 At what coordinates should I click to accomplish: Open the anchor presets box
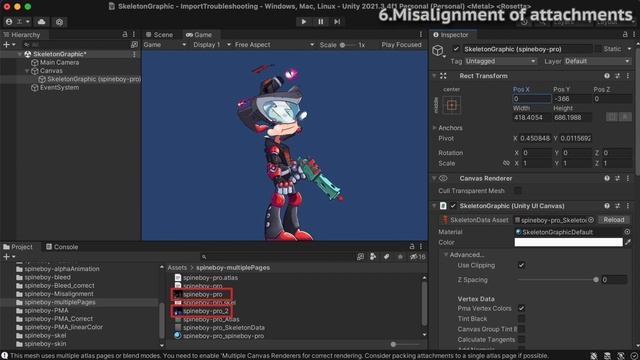452,105
